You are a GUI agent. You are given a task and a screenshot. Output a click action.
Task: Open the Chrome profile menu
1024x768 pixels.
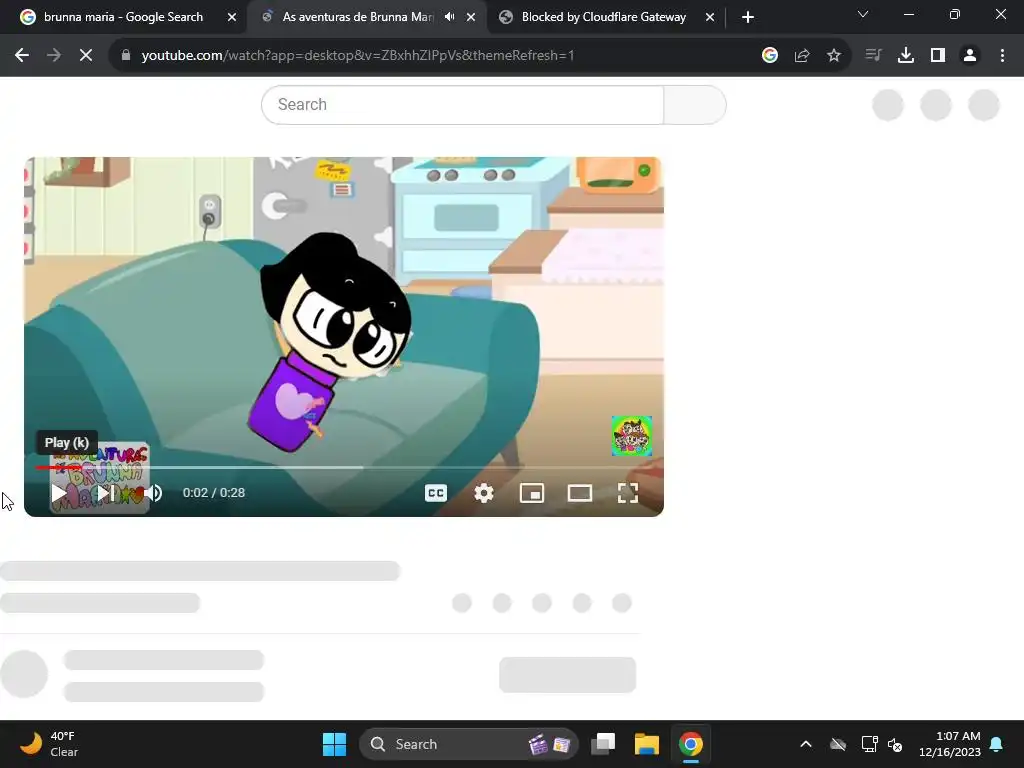coord(970,56)
